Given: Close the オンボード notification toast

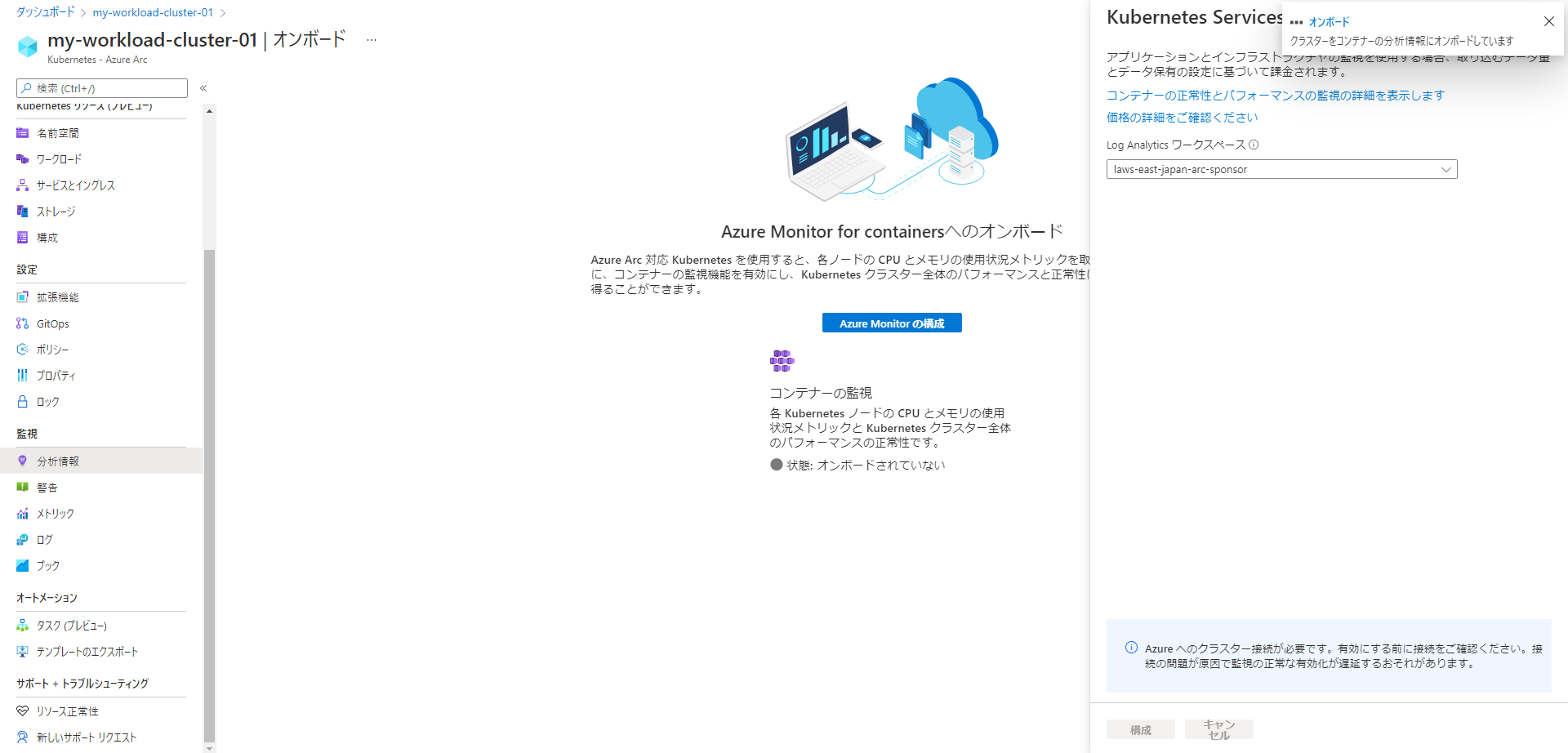Looking at the screenshot, I should click(x=1549, y=21).
